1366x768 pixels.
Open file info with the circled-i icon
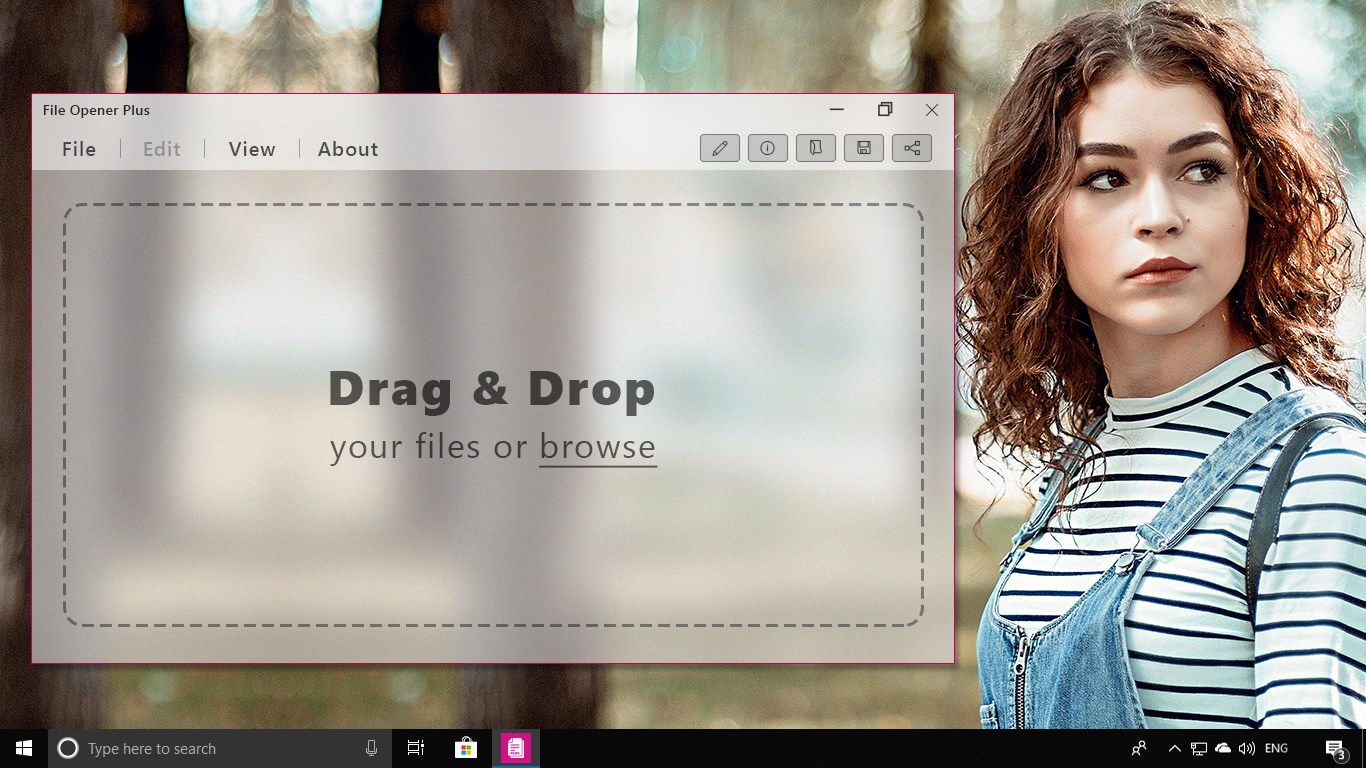pyautogui.click(x=768, y=148)
